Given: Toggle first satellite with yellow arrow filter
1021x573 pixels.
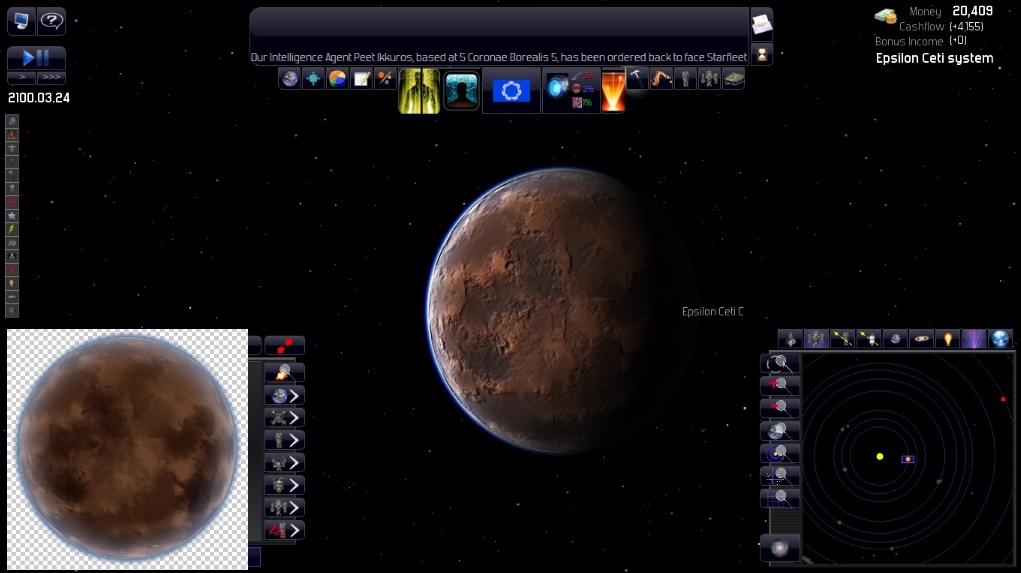Looking at the screenshot, I should (x=843, y=339).
